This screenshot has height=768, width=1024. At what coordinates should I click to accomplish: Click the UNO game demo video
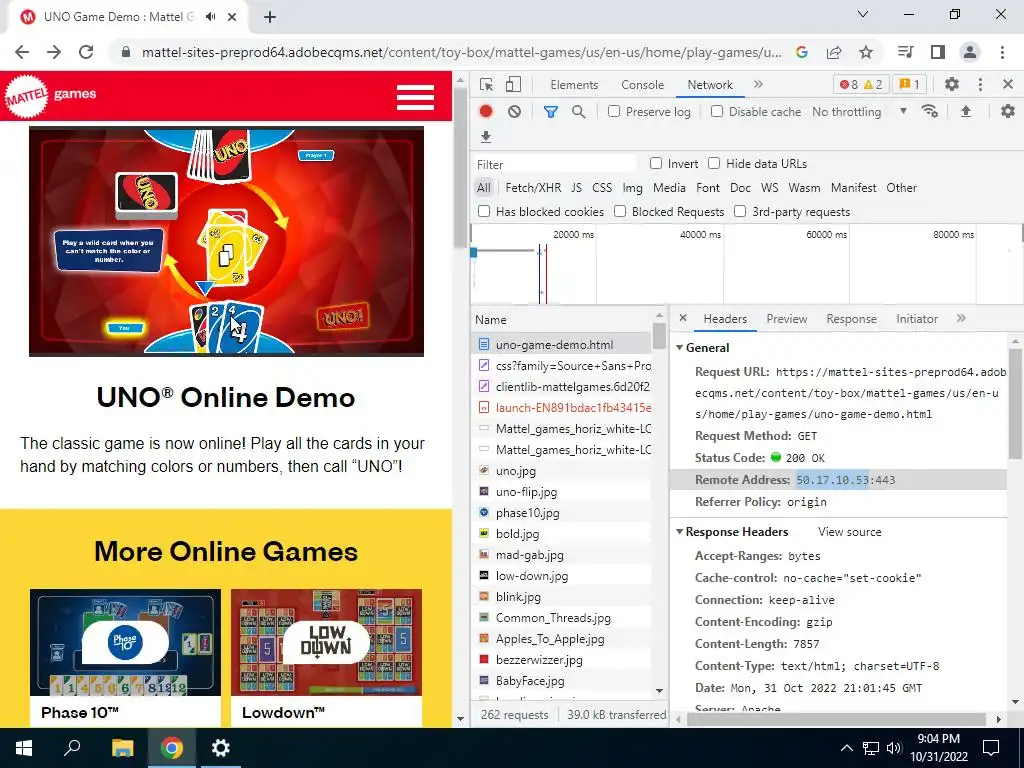[x=227, y=241]
